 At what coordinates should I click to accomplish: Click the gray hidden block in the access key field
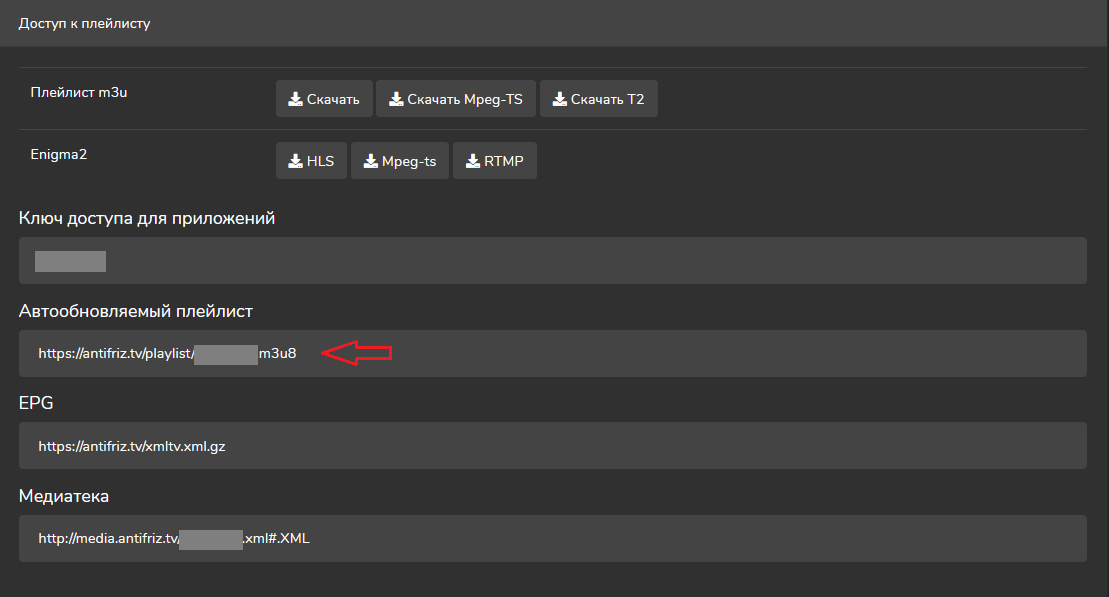tap(70, 262)
